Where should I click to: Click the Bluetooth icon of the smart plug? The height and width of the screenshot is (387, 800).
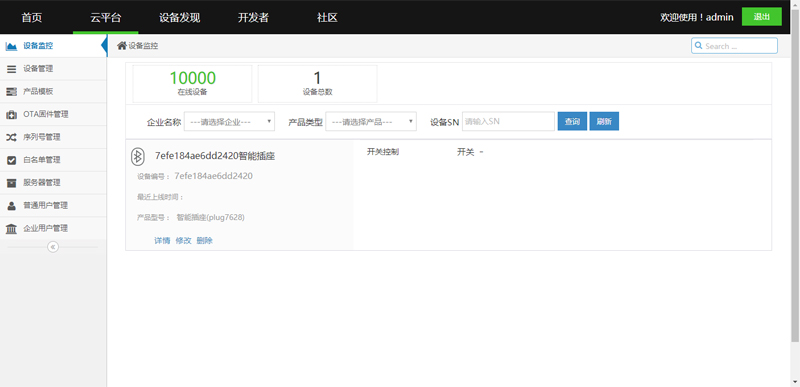(137, 157)
